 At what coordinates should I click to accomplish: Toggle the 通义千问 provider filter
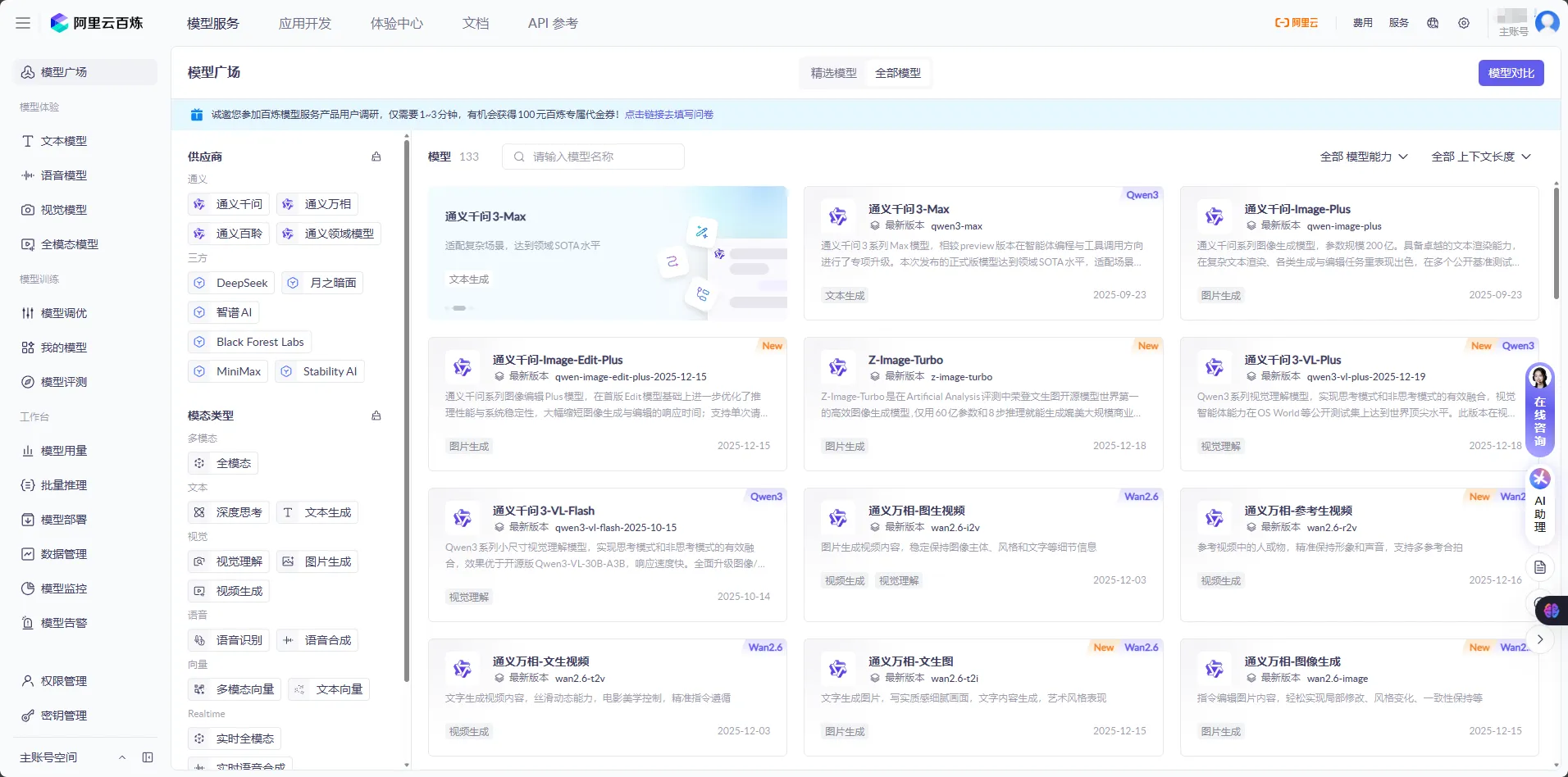pyautogui.click(x=230, y=204)
